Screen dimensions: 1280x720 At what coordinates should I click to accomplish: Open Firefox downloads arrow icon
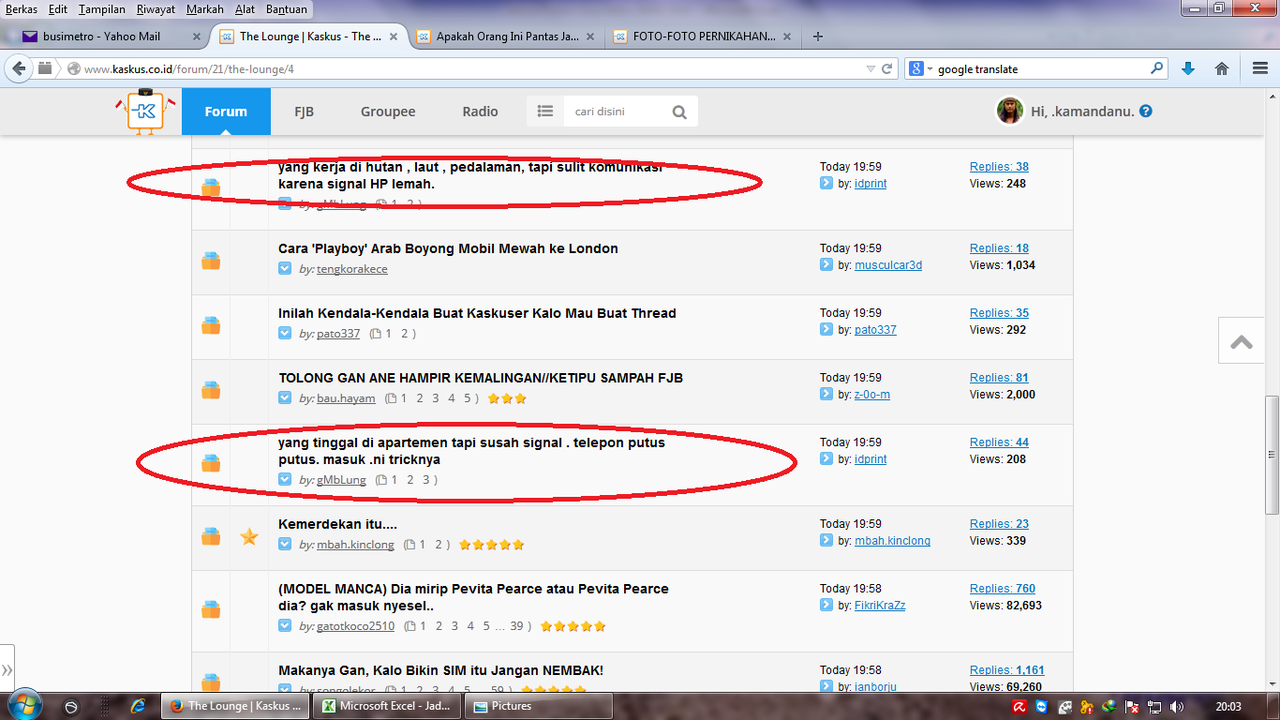pyautogui.click(x=1188, y=69)
